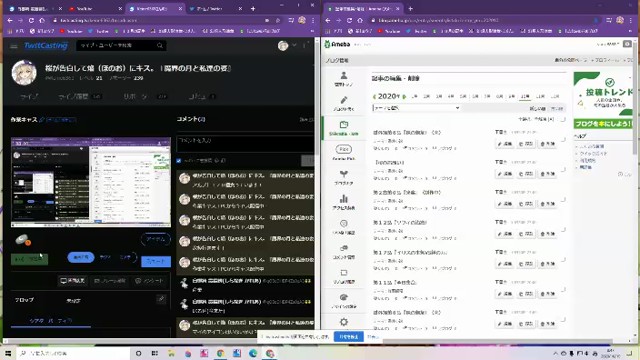
Task: Tick the checkbox for article 第１１話
Action: [563, 289]
